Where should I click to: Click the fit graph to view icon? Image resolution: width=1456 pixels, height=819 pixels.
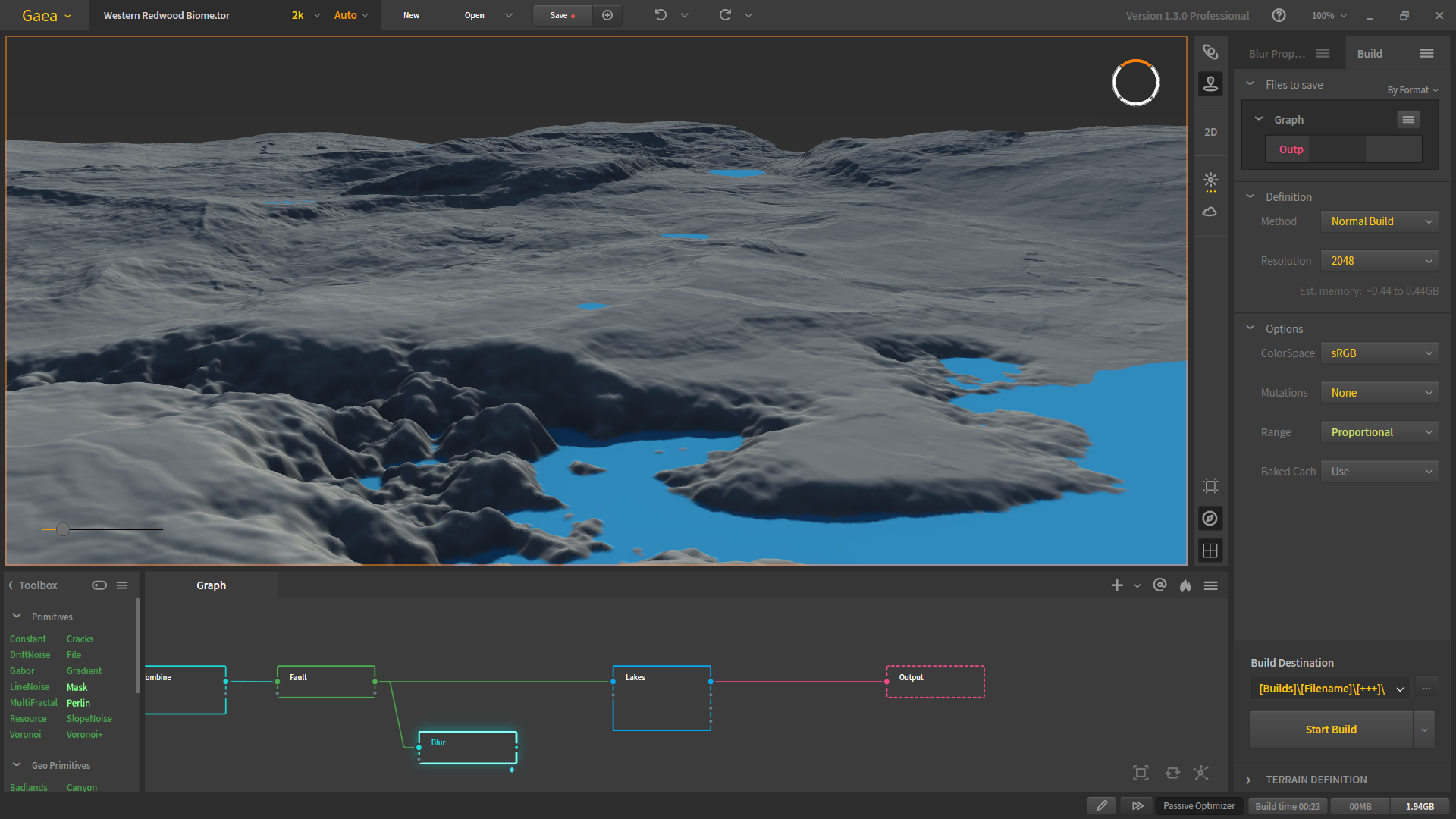click(1141, 773)
